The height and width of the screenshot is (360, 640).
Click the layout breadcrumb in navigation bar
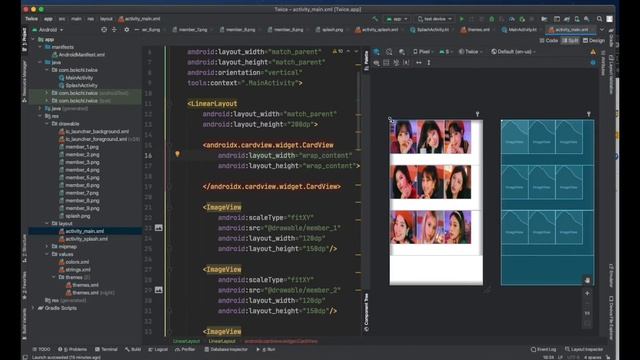(106, 19)
